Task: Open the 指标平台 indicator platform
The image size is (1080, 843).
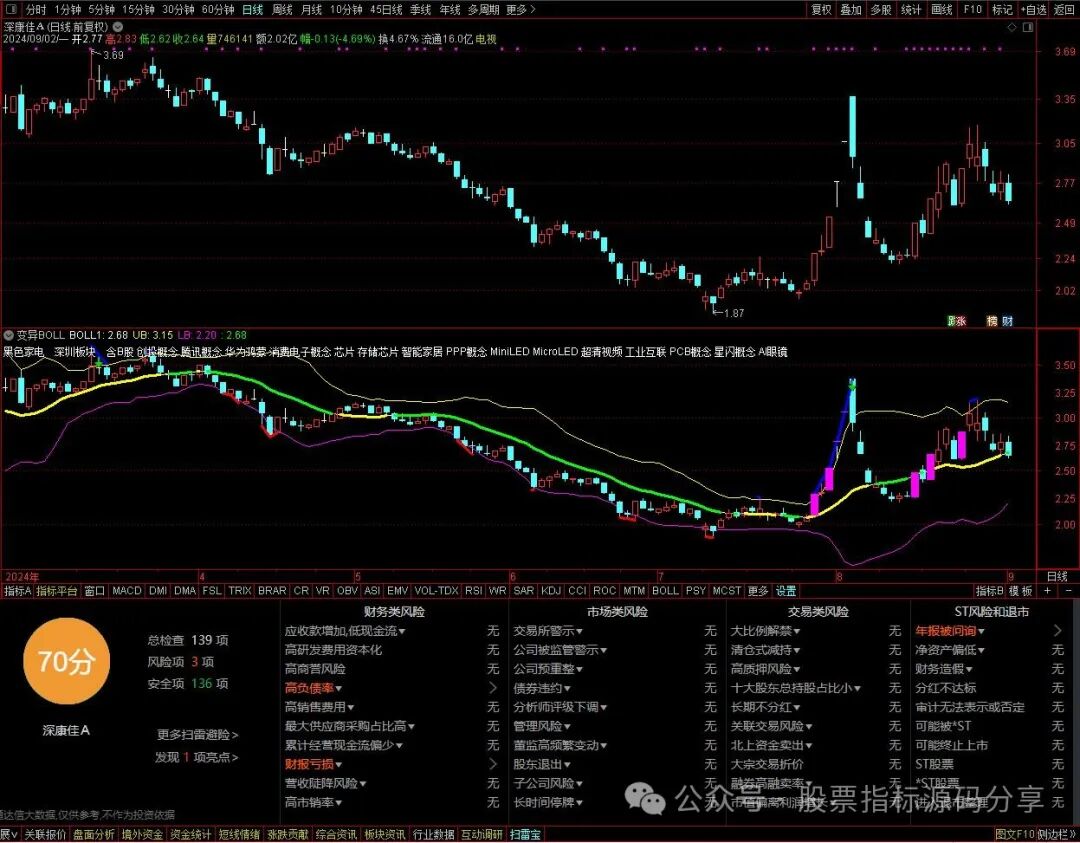Action: [x=57, y=591]
